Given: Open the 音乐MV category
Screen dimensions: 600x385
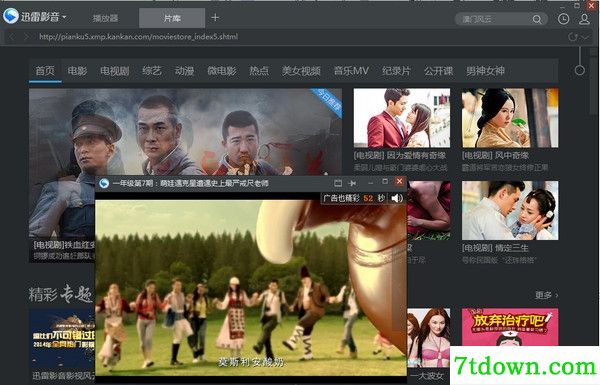Looking at the screenshot, I should (351, 71).
